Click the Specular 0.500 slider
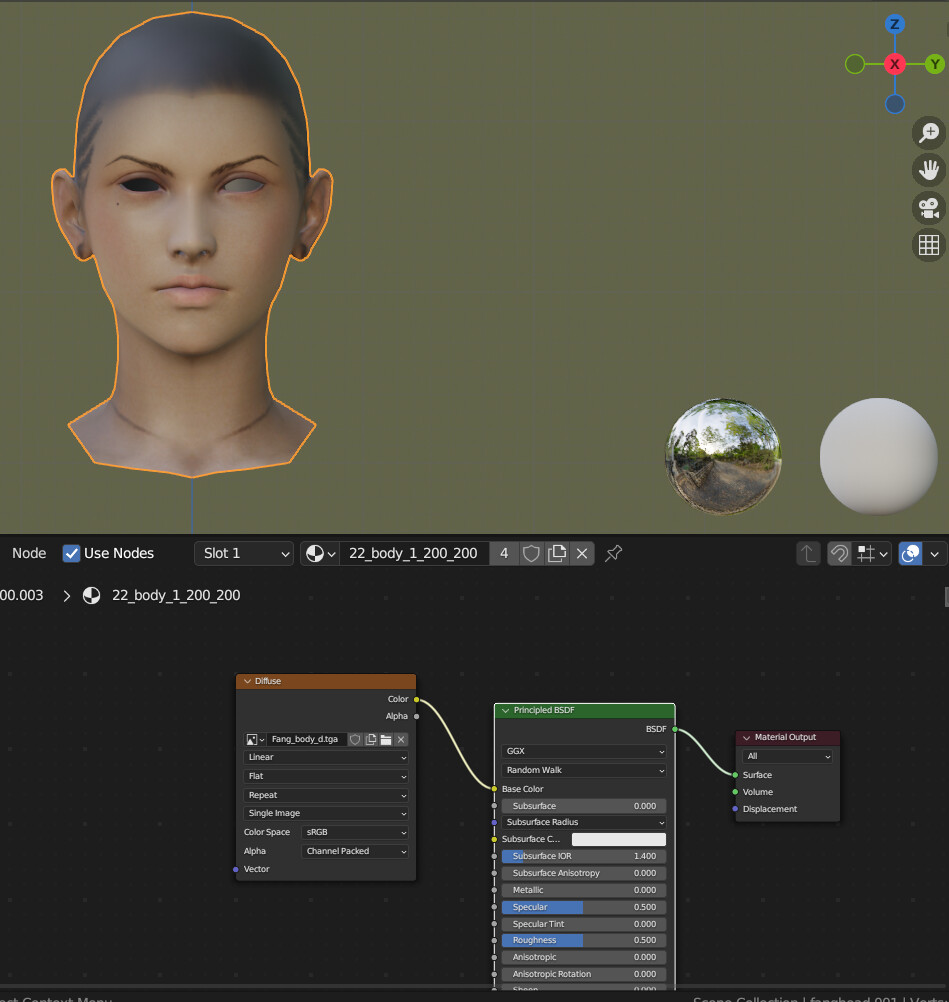The width and height of the screenshot is (949, 1002). pos(583,907)
